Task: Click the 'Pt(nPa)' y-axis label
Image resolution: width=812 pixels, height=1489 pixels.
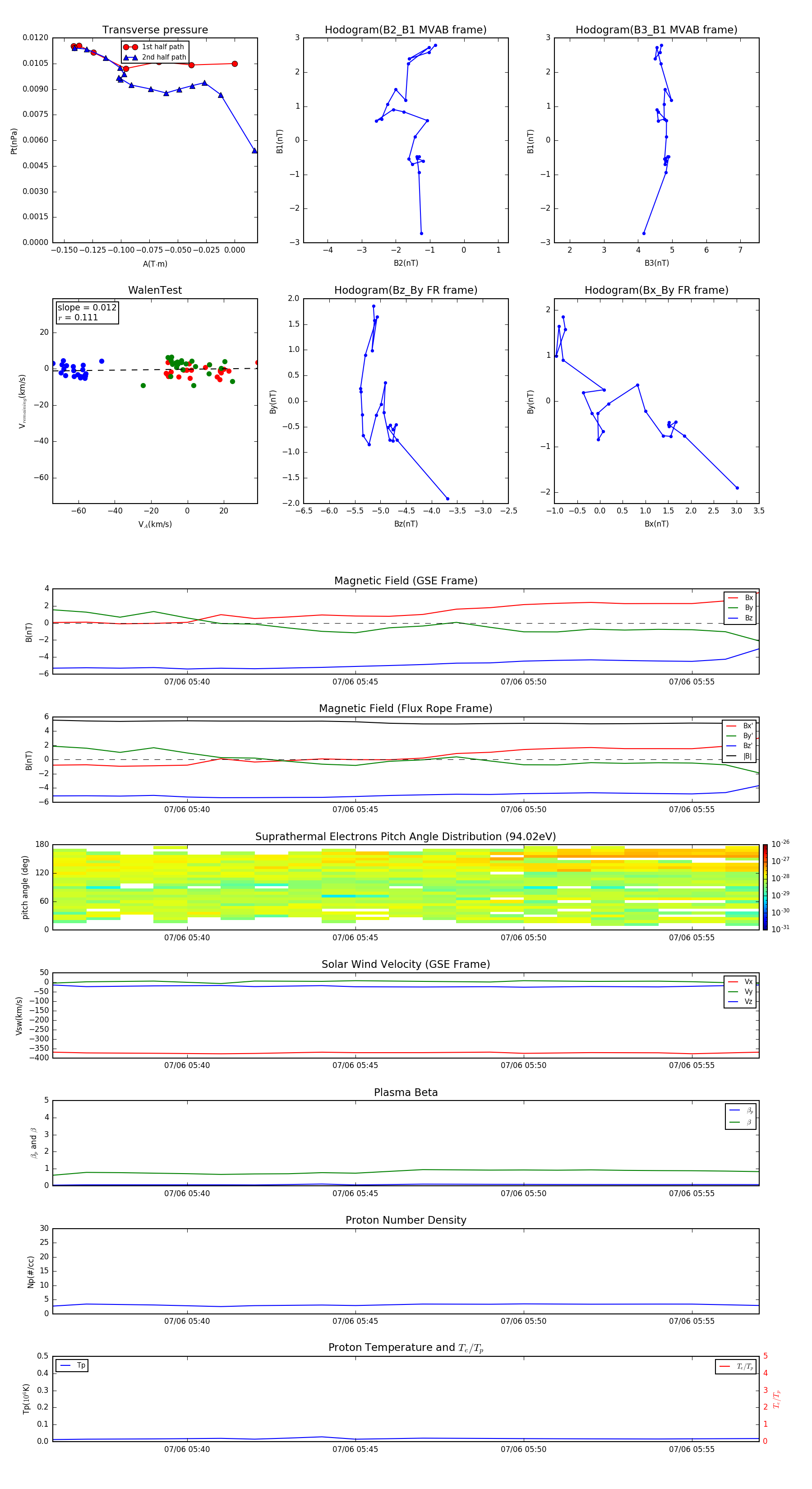Action: 14,140
